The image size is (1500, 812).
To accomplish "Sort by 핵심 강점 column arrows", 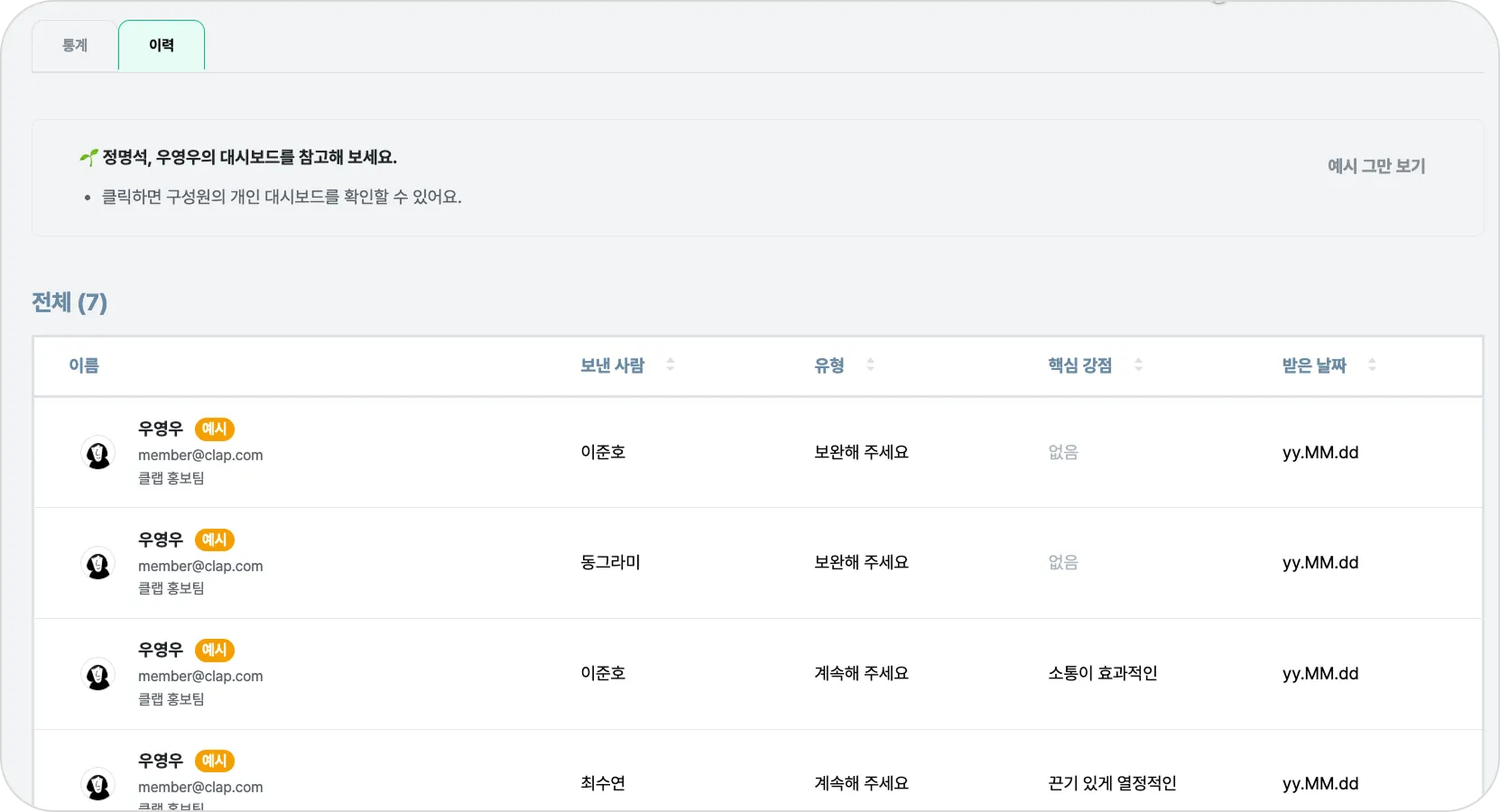I will (1138, 364).
